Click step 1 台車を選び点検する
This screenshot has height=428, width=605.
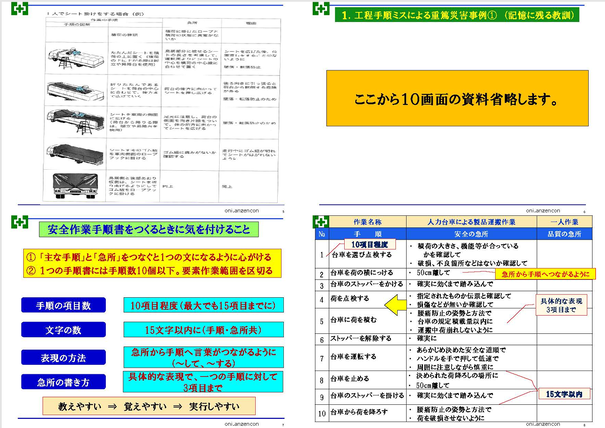pyautogui.click(x=362, y=255)
